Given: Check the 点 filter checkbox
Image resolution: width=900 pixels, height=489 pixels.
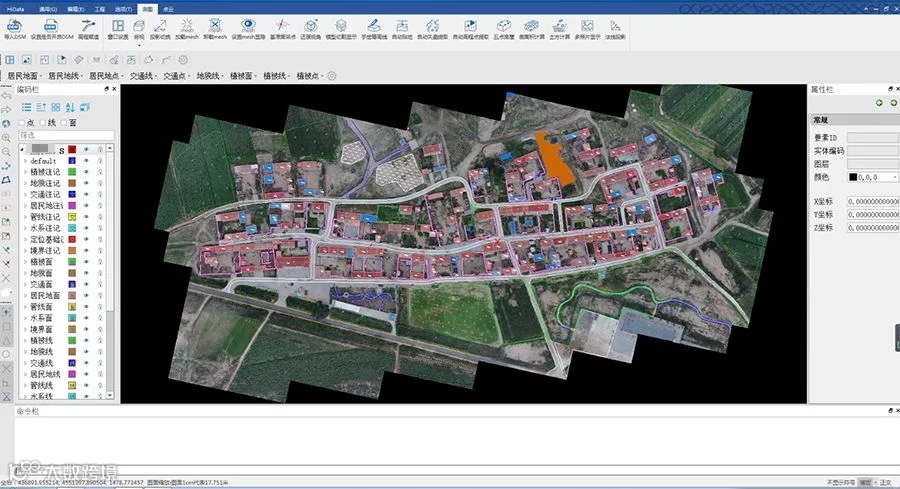Looking at the screenshot, I should [23, 123].
